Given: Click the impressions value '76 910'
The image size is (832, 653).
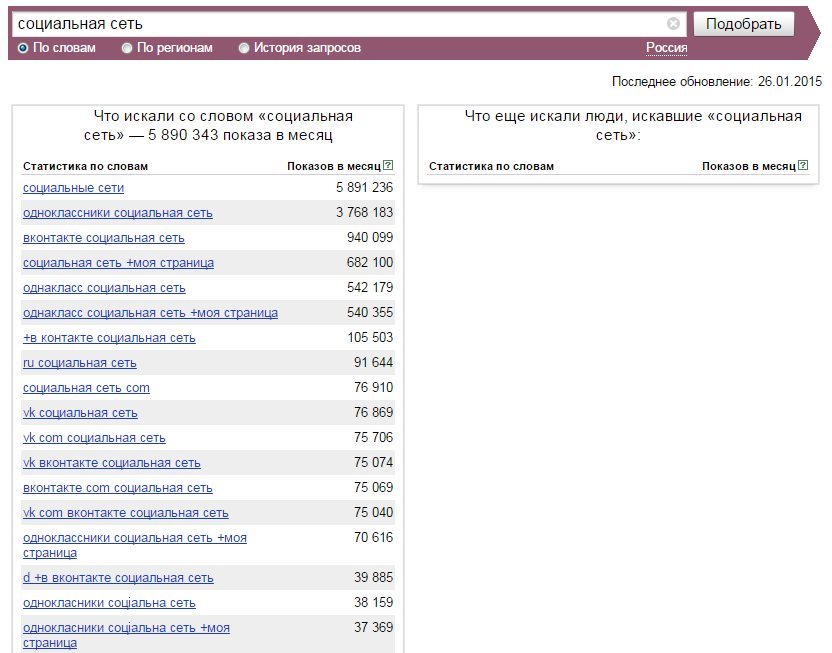Looking at the screenshot, I should pyautogui.click(x=373, y=387).
